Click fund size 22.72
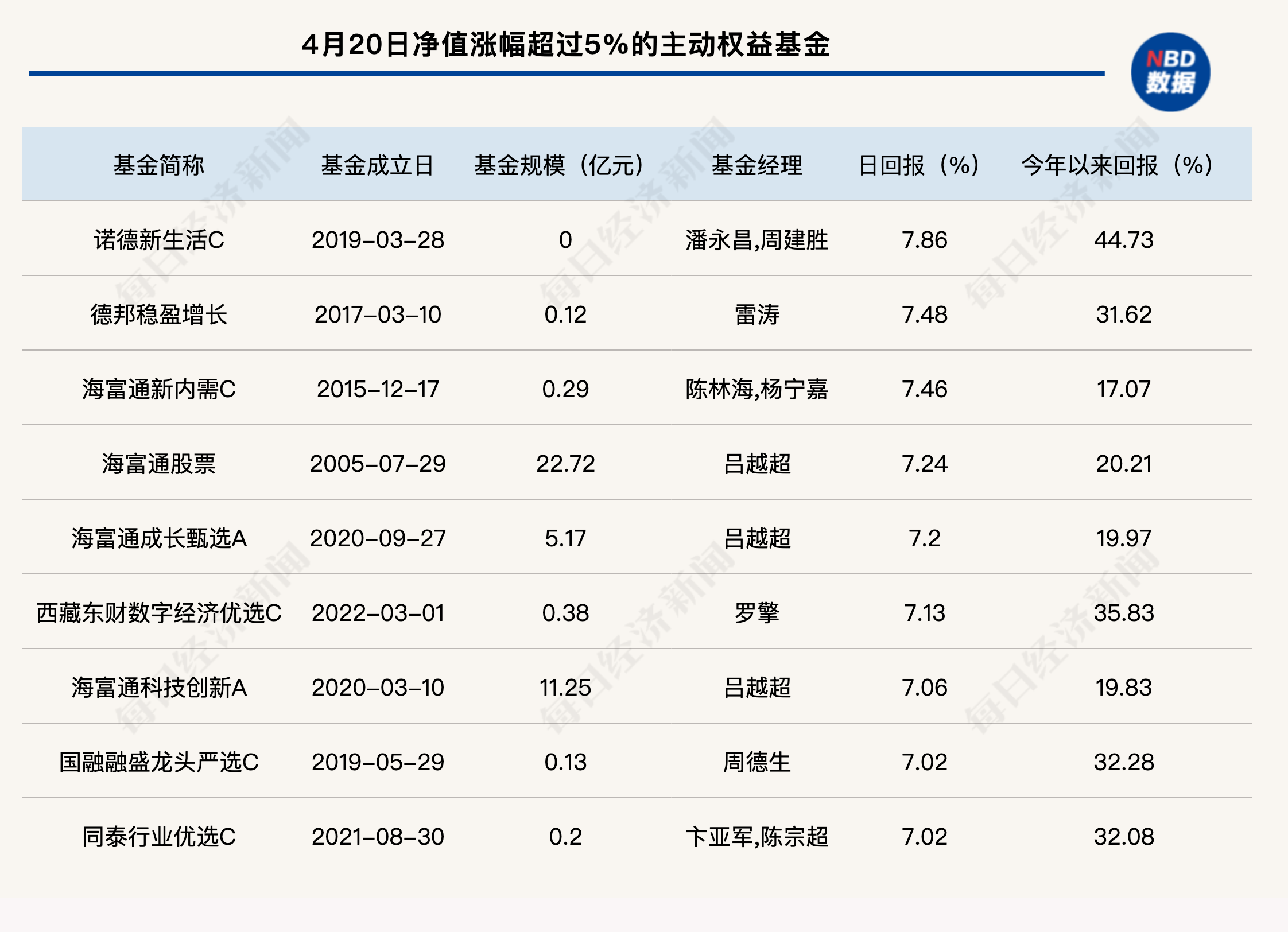1288x932 pixels. (x=565, y=464)
